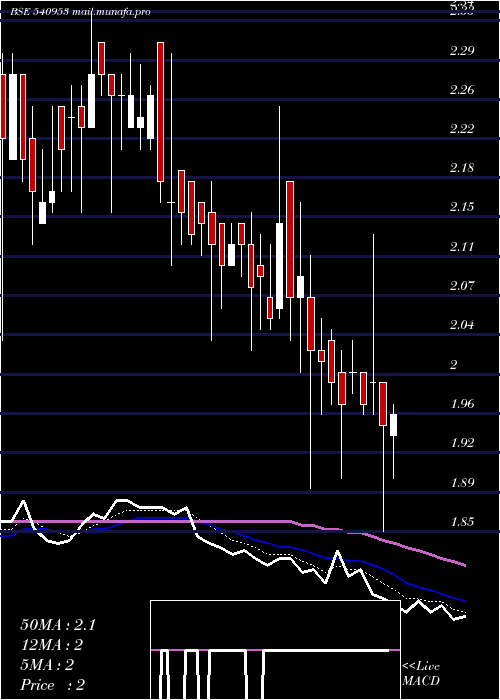This screenshot has height=700, width=500.
Task: Click the MACD inset chart box
Action: (x=275, y=650)
